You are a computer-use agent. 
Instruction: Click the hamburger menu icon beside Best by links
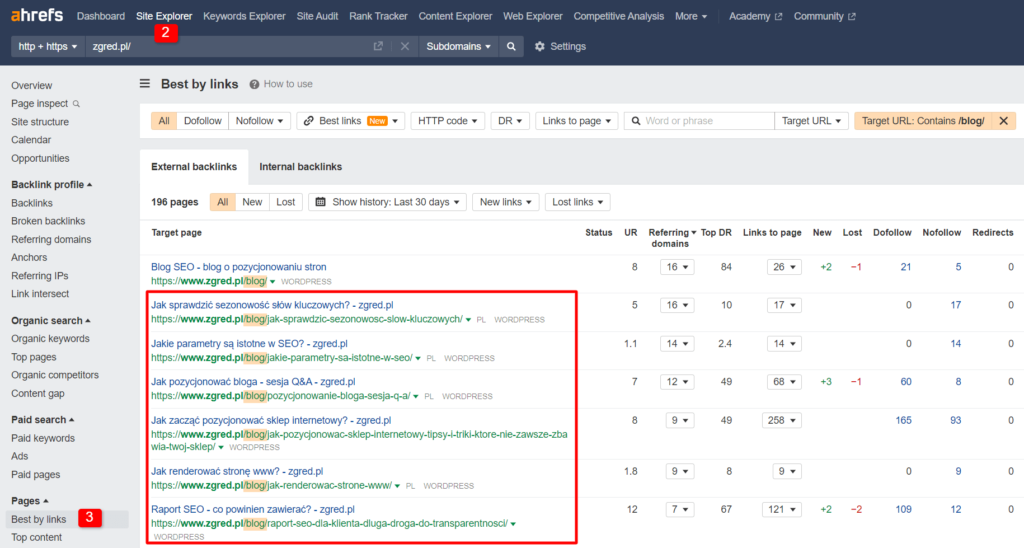click(145, 84)
